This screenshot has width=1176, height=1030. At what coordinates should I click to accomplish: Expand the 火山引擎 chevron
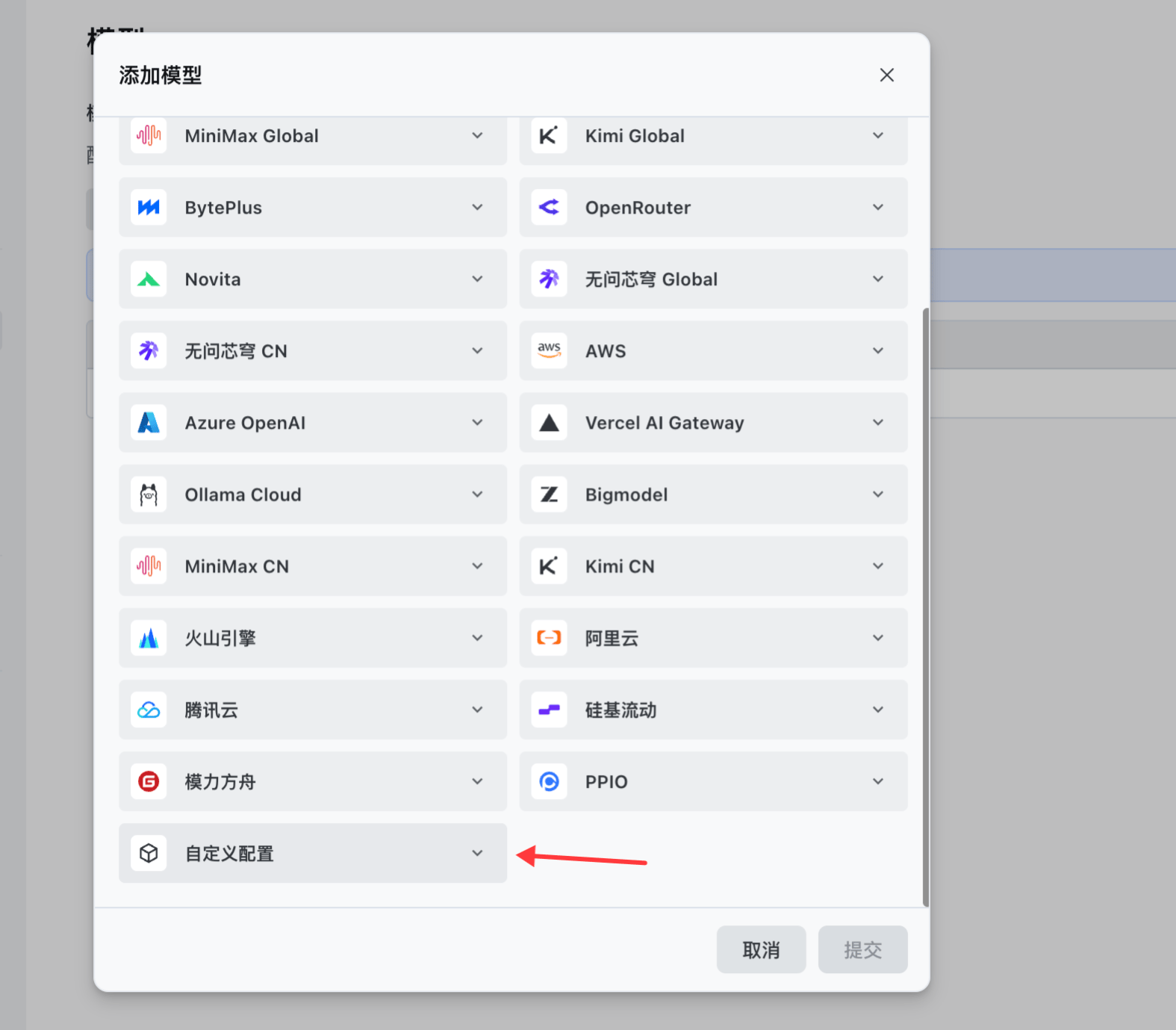click(477, 638)
